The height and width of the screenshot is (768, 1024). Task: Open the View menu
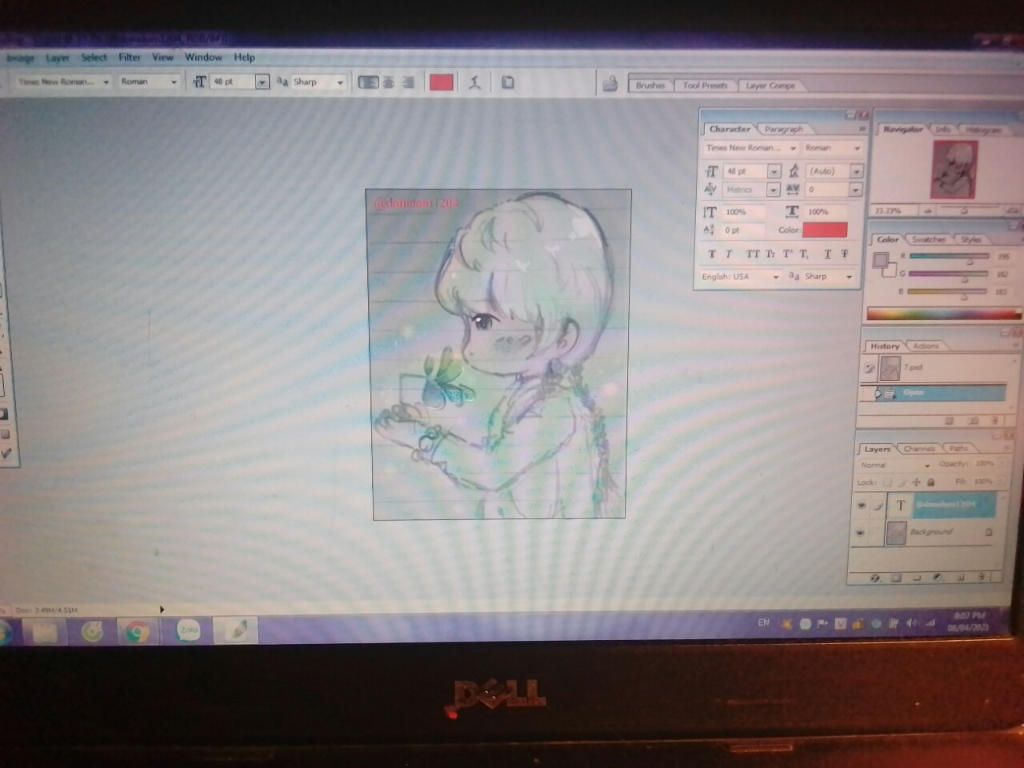pyautogui.click(x=163, y=57)
